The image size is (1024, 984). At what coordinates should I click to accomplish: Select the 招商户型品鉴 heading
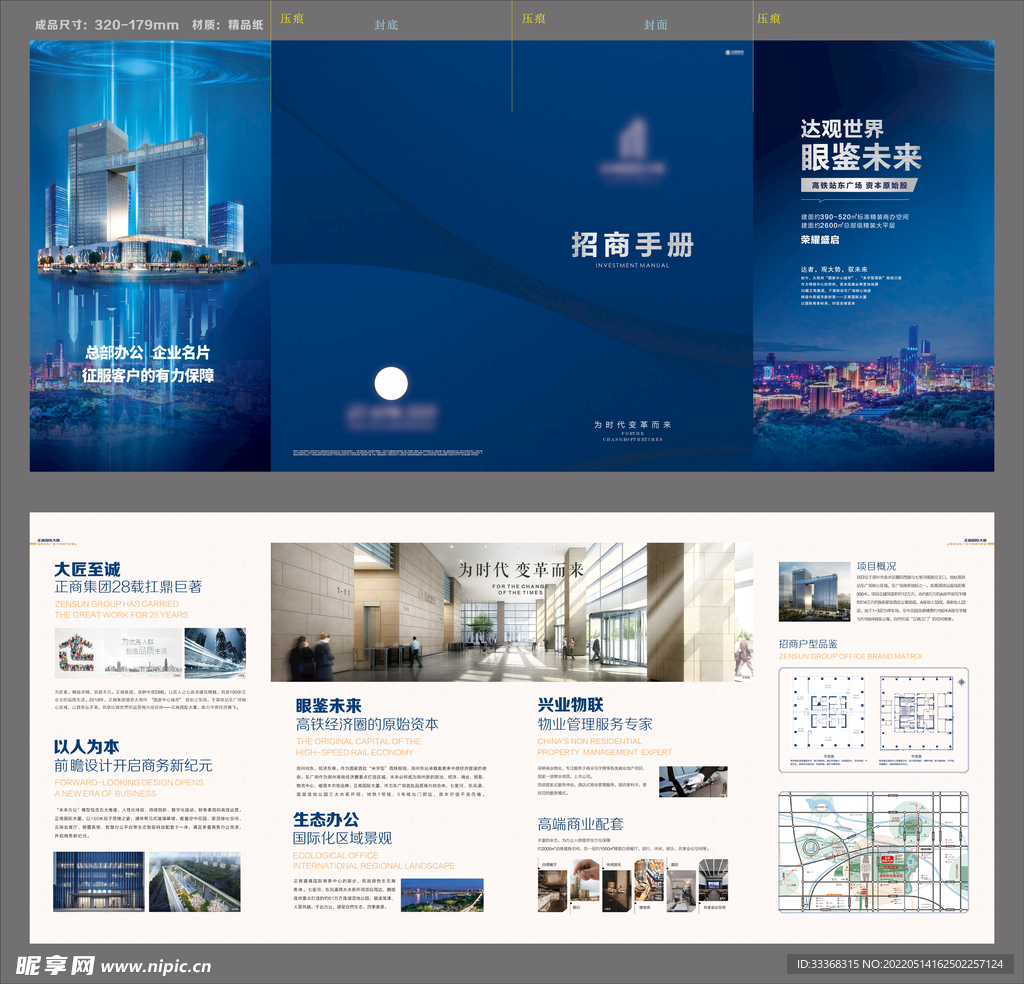(808, 644)
